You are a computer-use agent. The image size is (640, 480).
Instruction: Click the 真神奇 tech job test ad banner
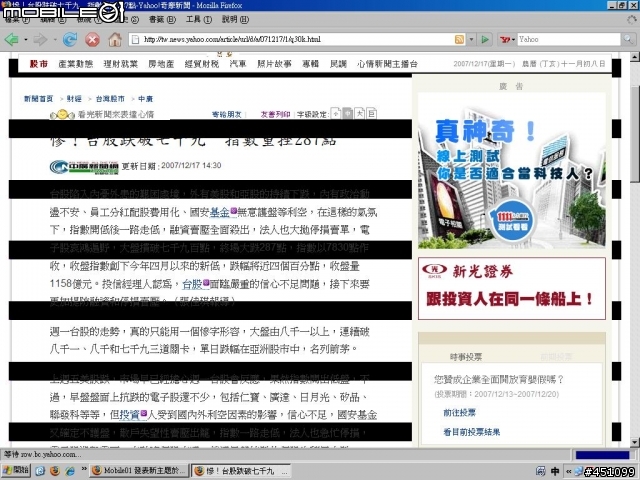coord(511,171)
